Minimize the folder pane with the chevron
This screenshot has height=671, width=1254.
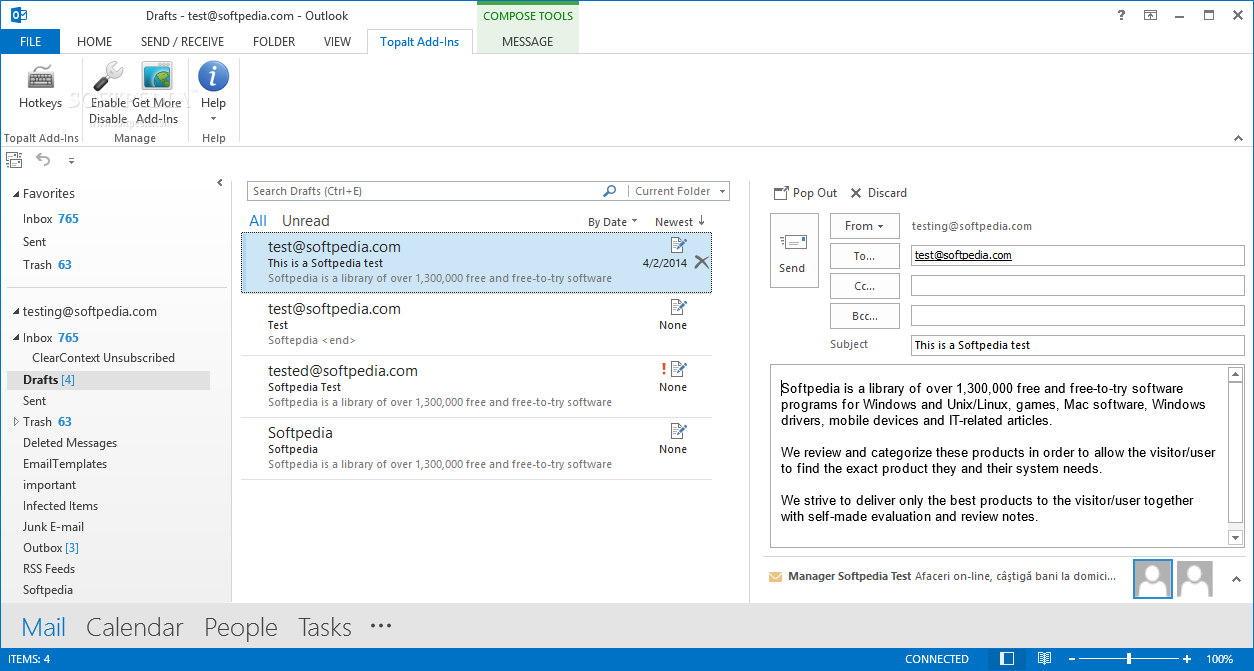[220, 183]
